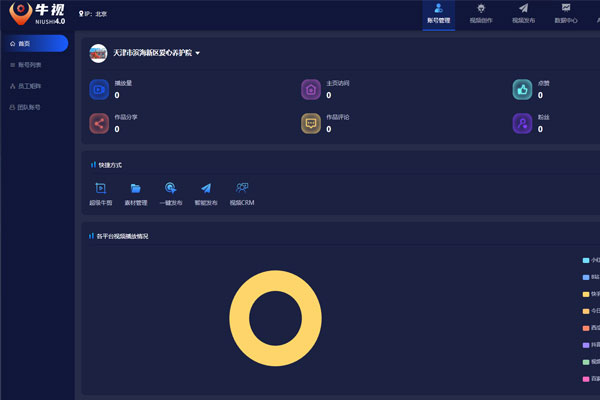Image resolution: width=600 pixels, height=400 pixels.
Task: Open the 一键发布 shortcut icon
Action: coord(171,188)
